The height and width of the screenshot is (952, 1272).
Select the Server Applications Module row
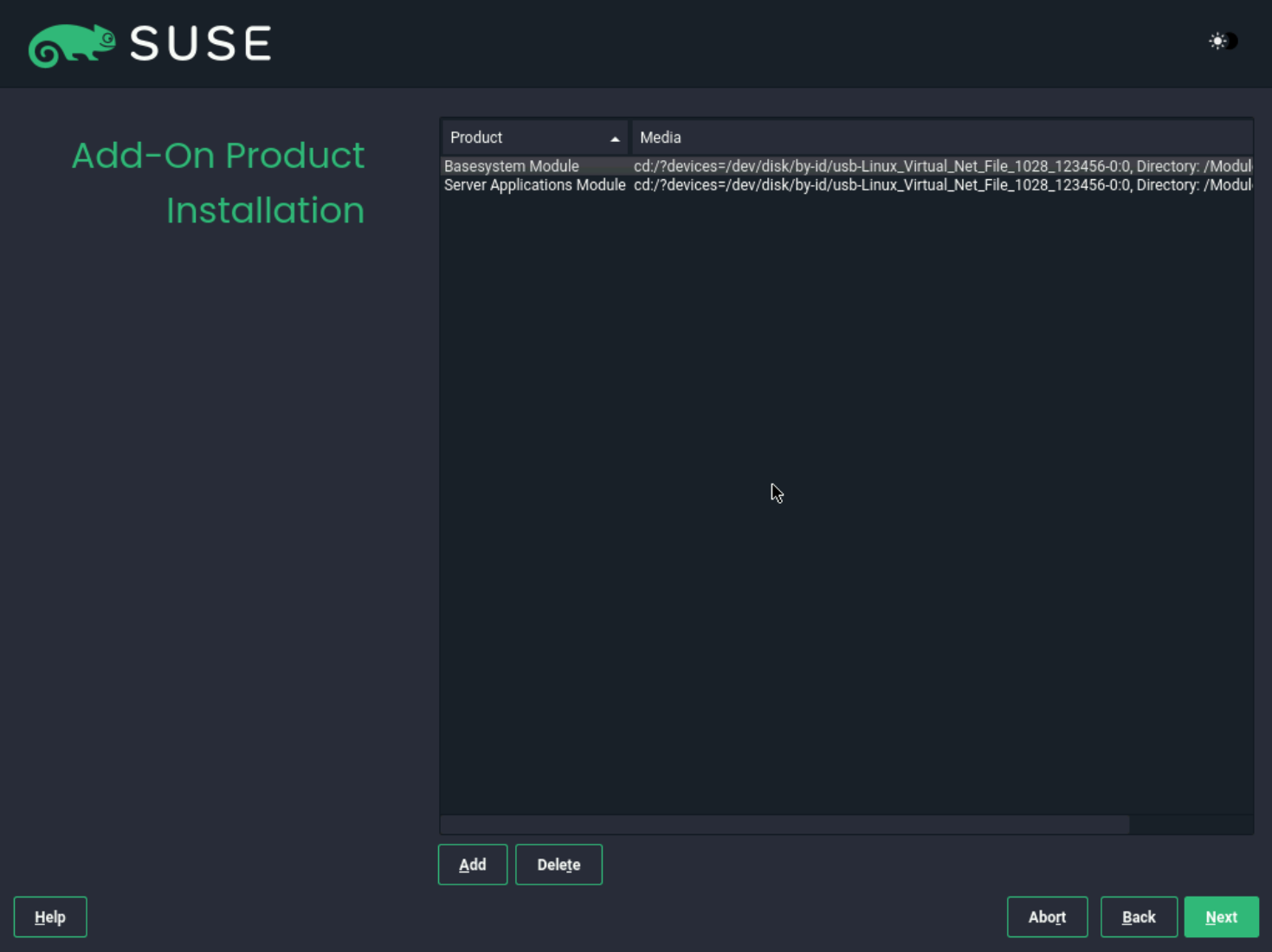(534, 184)
